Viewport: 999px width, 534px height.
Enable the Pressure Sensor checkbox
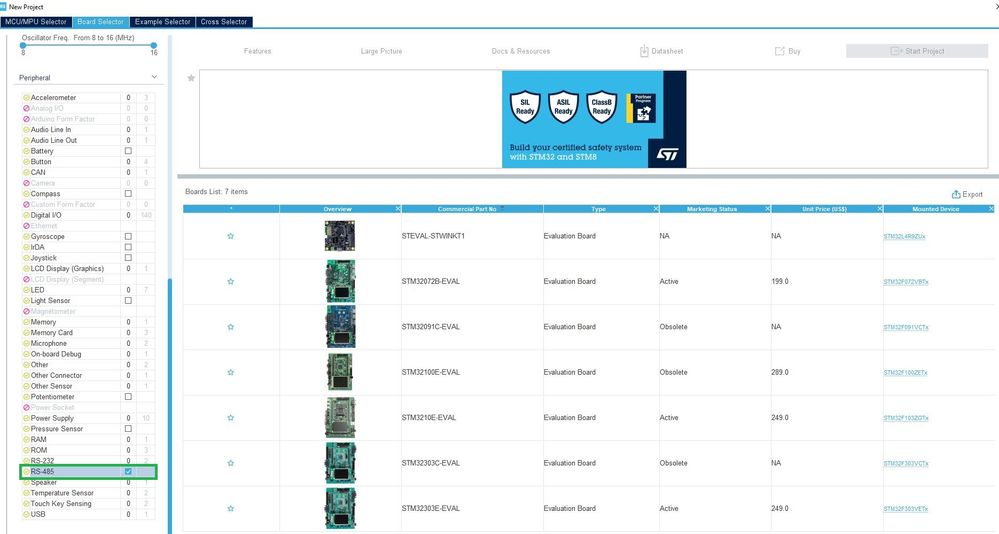pyautogui.click(x=128, y=429)
